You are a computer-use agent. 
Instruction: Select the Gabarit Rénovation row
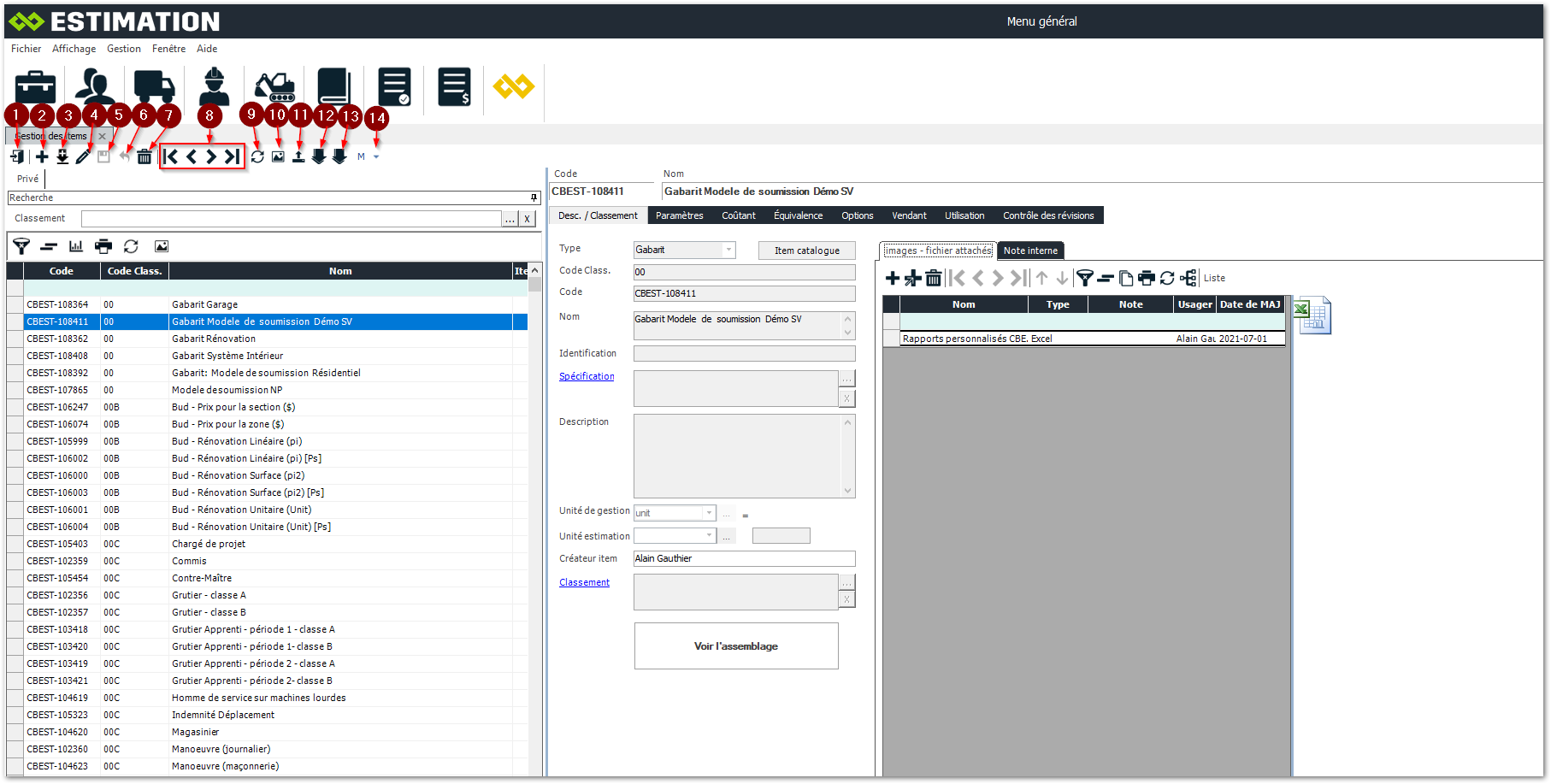pos(214,339)
